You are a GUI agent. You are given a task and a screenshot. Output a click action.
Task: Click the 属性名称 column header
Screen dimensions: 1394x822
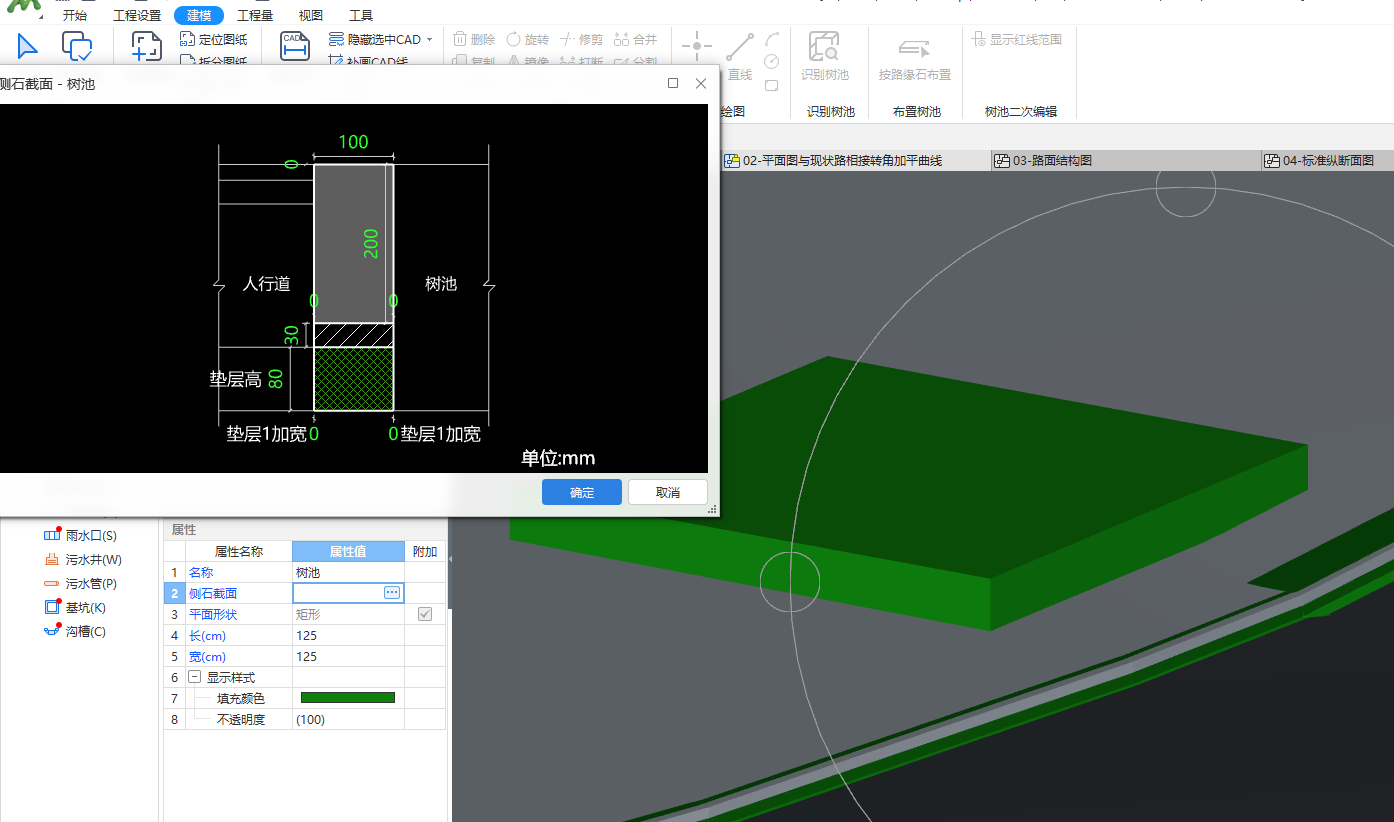click(239, 551)
